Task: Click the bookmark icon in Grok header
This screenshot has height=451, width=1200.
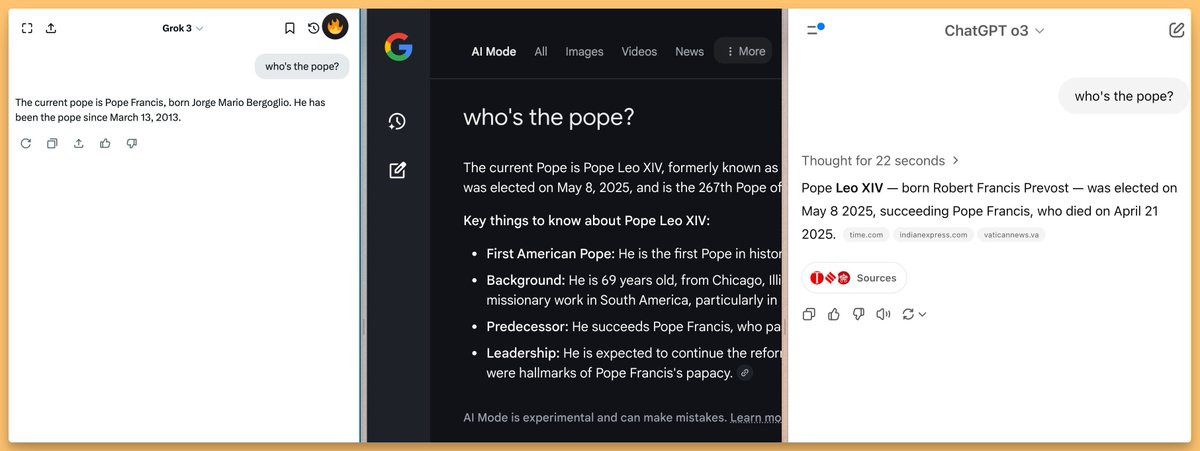Action: click(289, 28)
